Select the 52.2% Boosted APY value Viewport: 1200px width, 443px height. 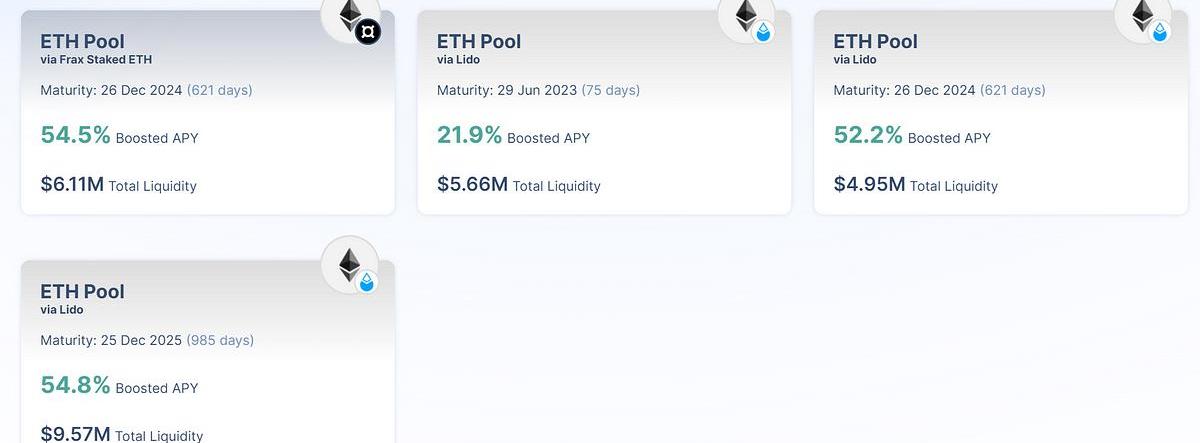tap(868, 135)
